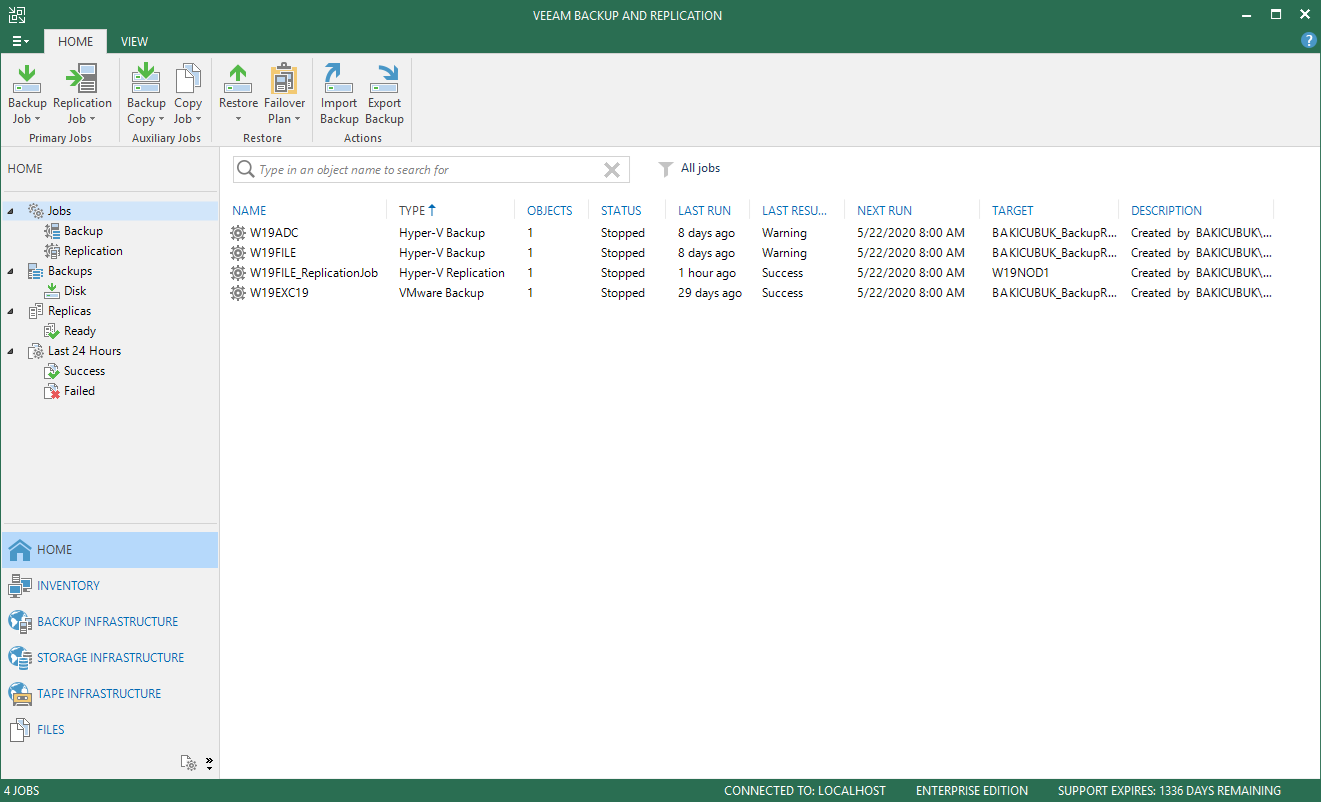Select Ready under Replicas
Viewport: 1321px width, 802px height.
[80, 331]
